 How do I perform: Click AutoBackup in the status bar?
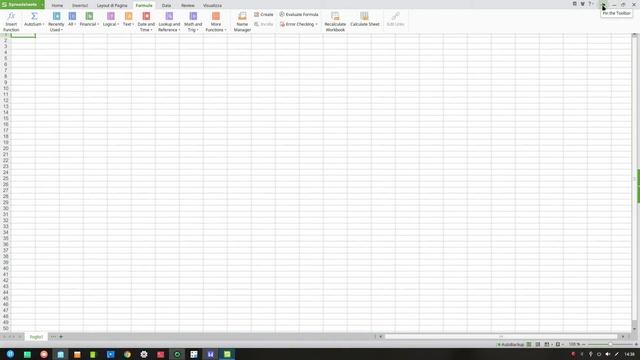coord(511,344)
